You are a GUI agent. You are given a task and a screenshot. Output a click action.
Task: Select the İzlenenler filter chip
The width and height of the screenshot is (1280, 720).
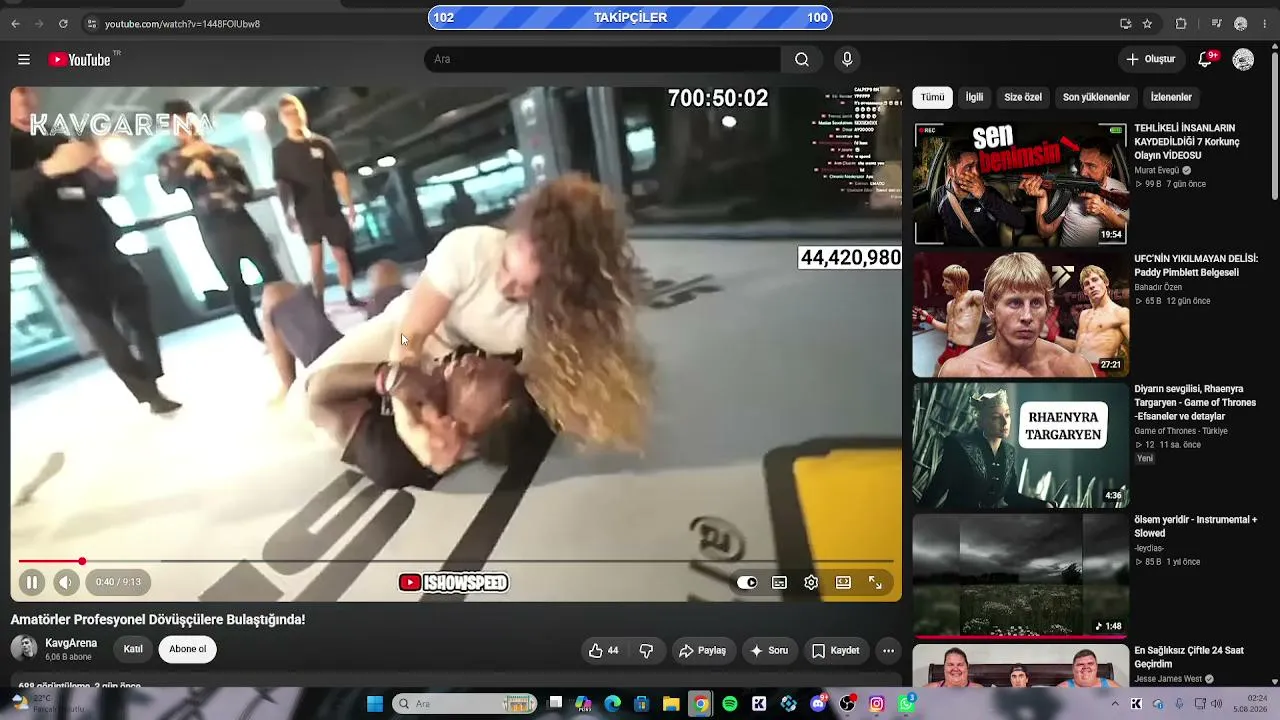tap(1171, 97)
